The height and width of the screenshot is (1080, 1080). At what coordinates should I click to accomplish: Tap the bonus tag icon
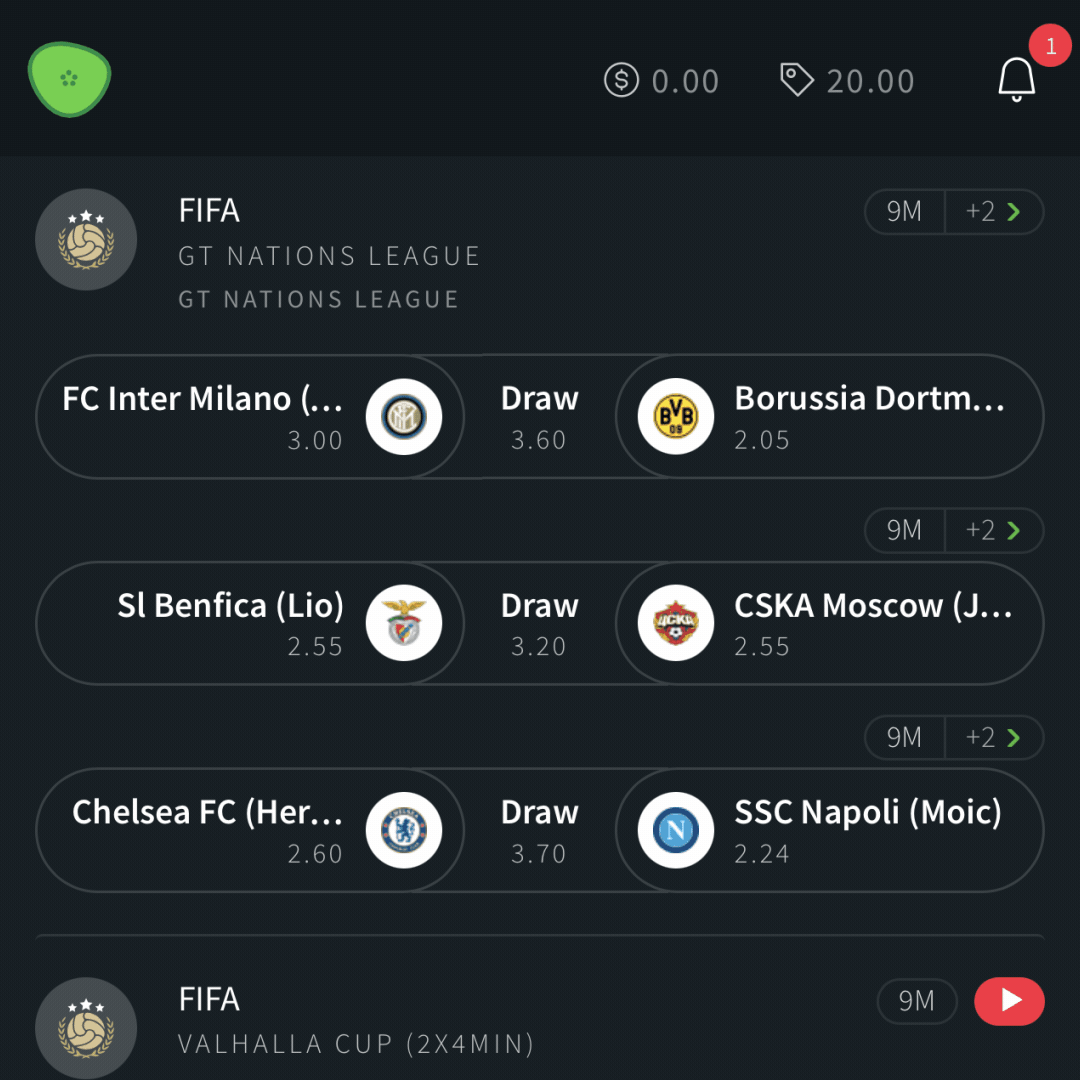(x=797, y=79)
